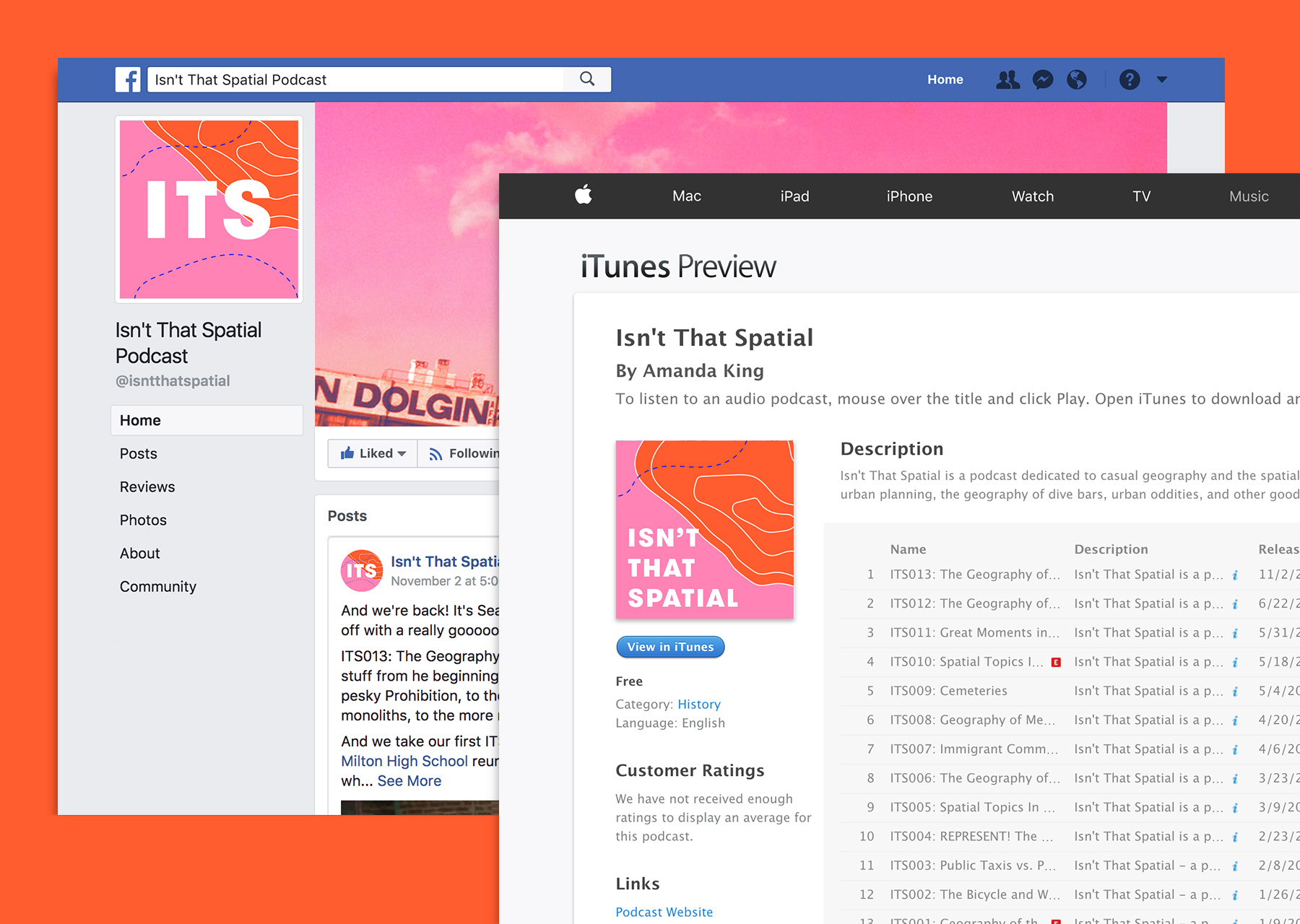Open the Facebook Messenger icon
Viewport: 1300px width, 924px height.
point(1043,79)
